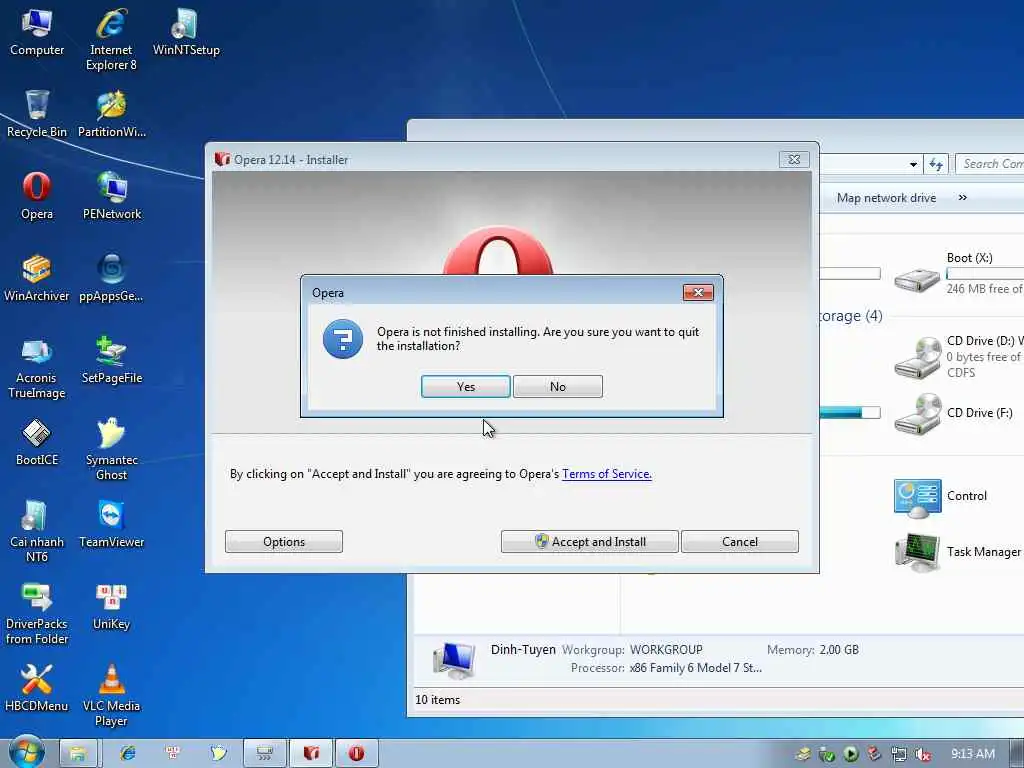
Task: Select the UniKey desktop icon
Action: coord(112,606)
